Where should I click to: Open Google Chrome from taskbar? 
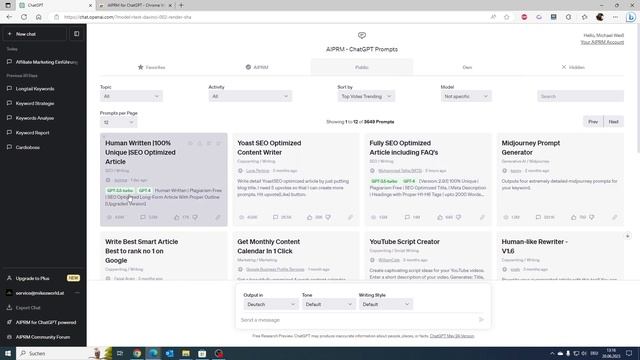coord(137,353)
